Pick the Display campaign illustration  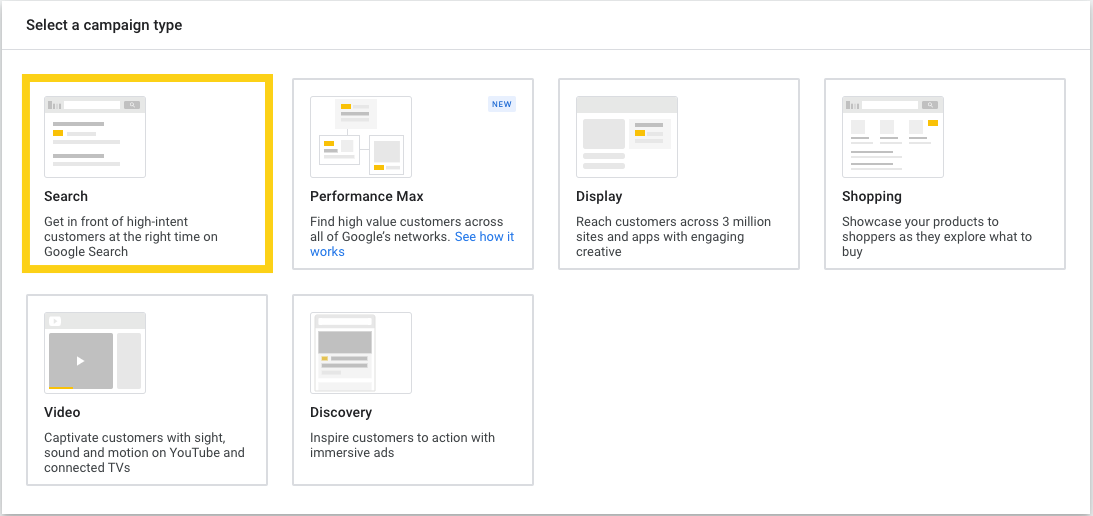pyautogui.click(x=627, y=137)
